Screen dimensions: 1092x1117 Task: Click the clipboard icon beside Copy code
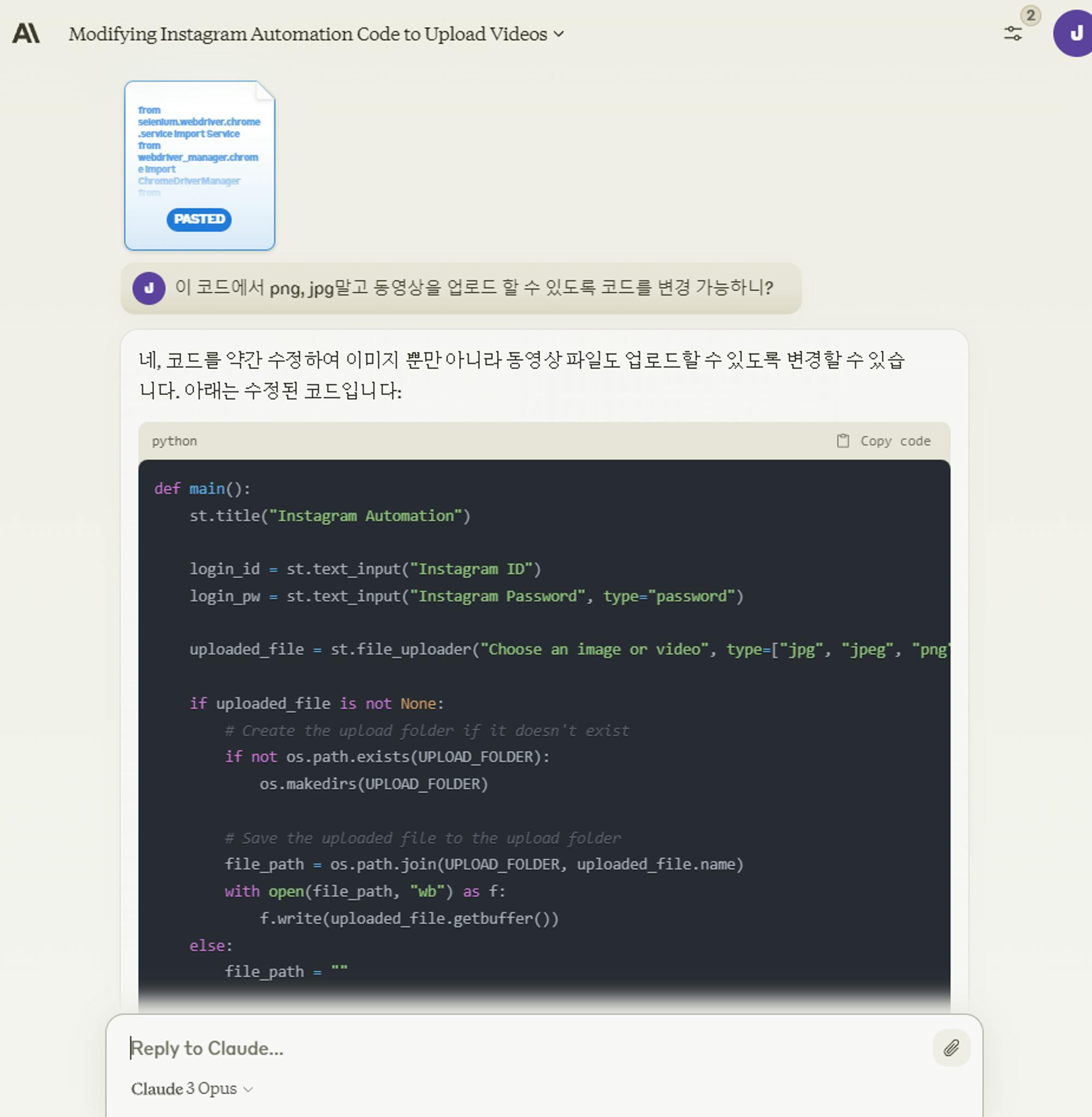click(842, 441)
